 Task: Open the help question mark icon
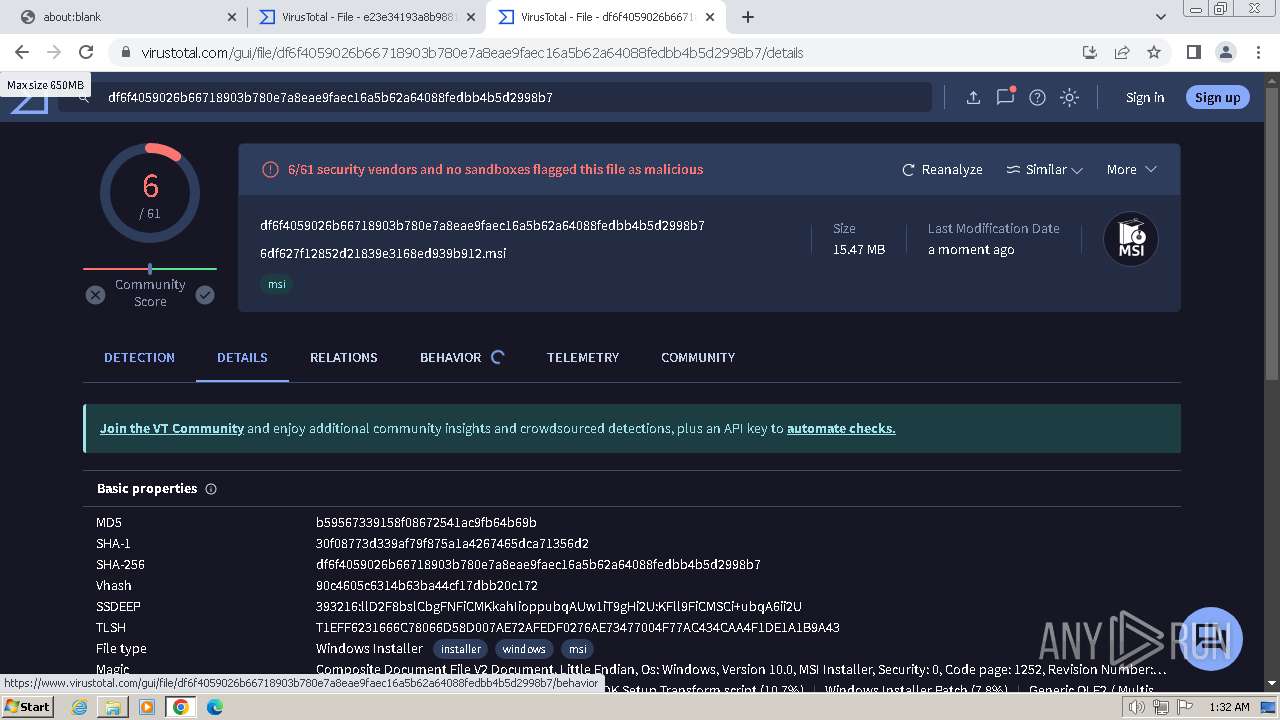[1037, 97]
